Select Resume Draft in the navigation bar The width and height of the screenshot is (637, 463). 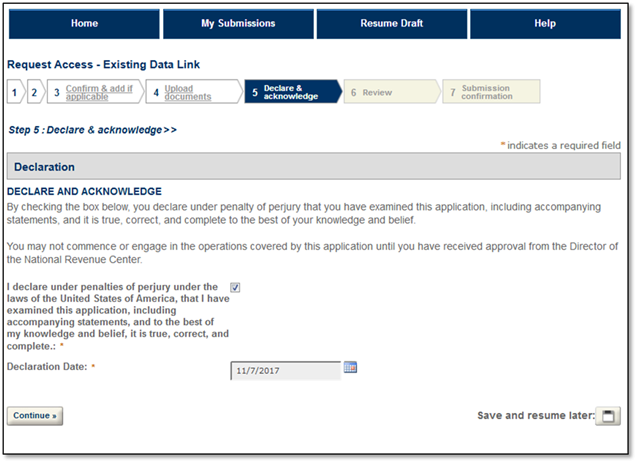(x=391, y=24)
